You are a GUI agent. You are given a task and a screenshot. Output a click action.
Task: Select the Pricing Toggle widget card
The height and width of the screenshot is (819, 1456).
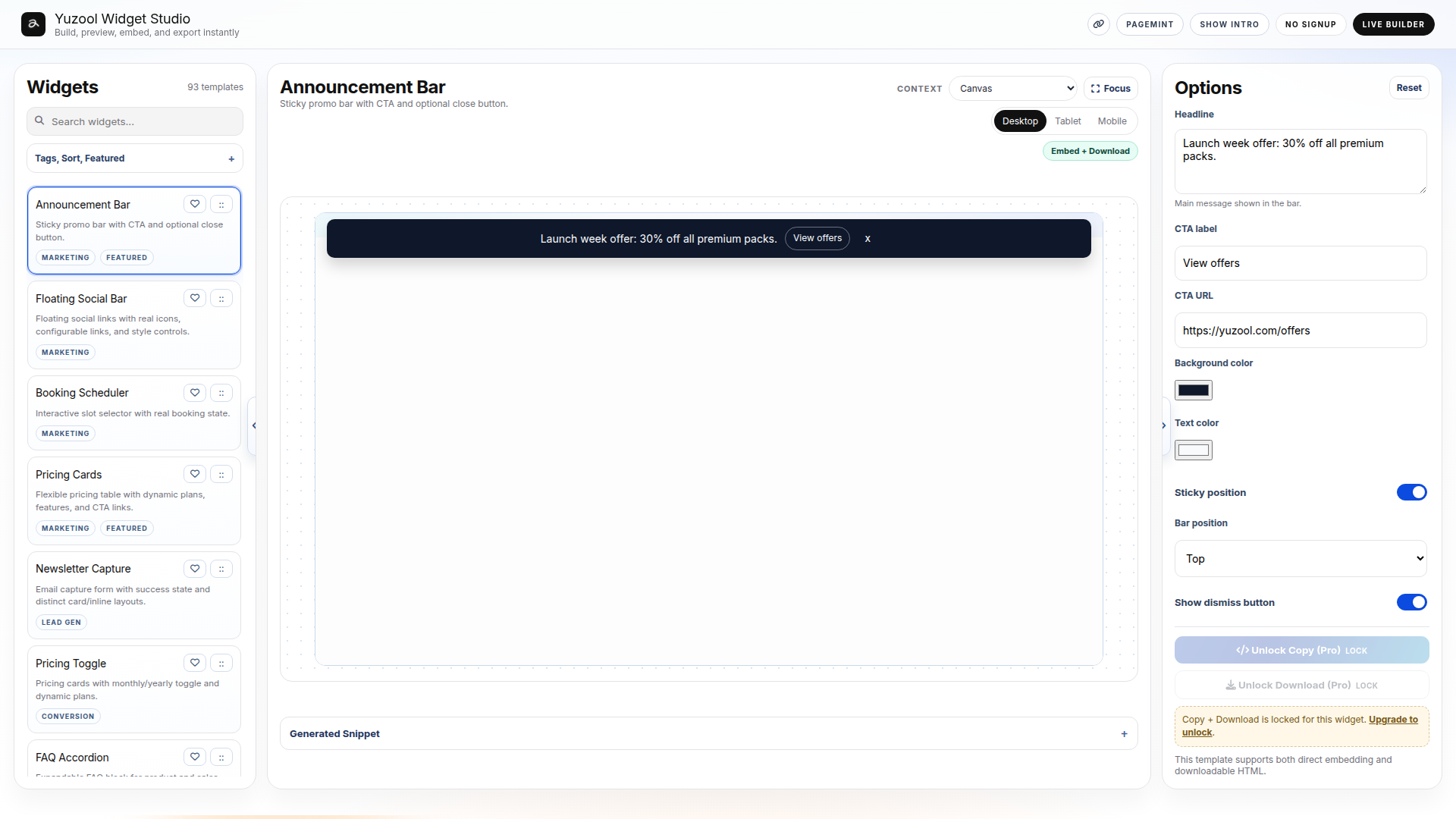click(x=134, y=689)
